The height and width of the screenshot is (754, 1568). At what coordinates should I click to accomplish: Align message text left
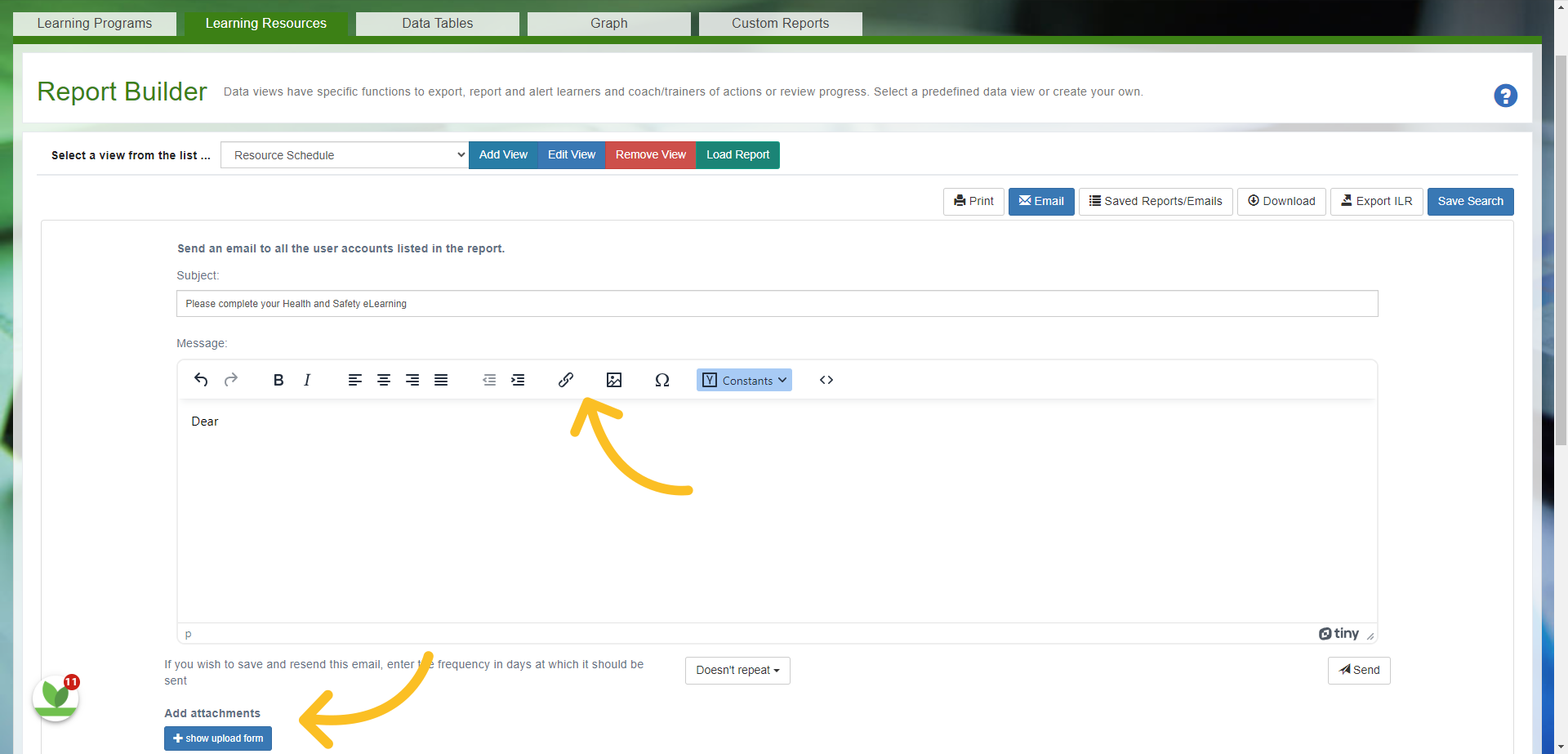[354, 380]
